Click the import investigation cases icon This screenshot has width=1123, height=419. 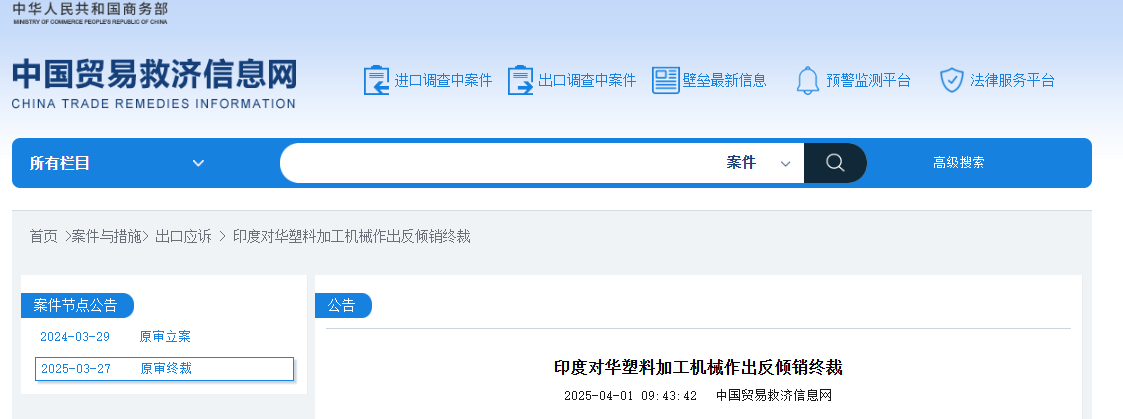point(376,80)
